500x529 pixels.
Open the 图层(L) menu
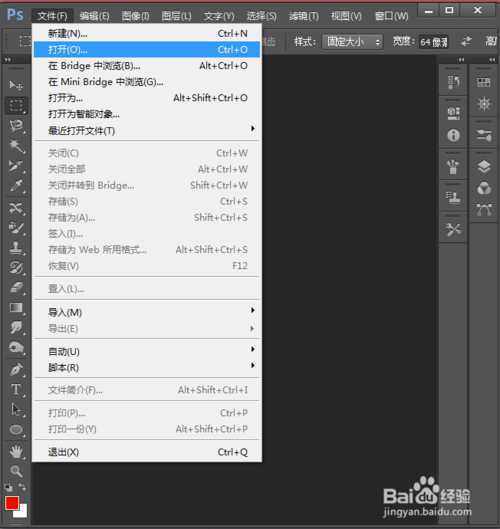point(176,16)
